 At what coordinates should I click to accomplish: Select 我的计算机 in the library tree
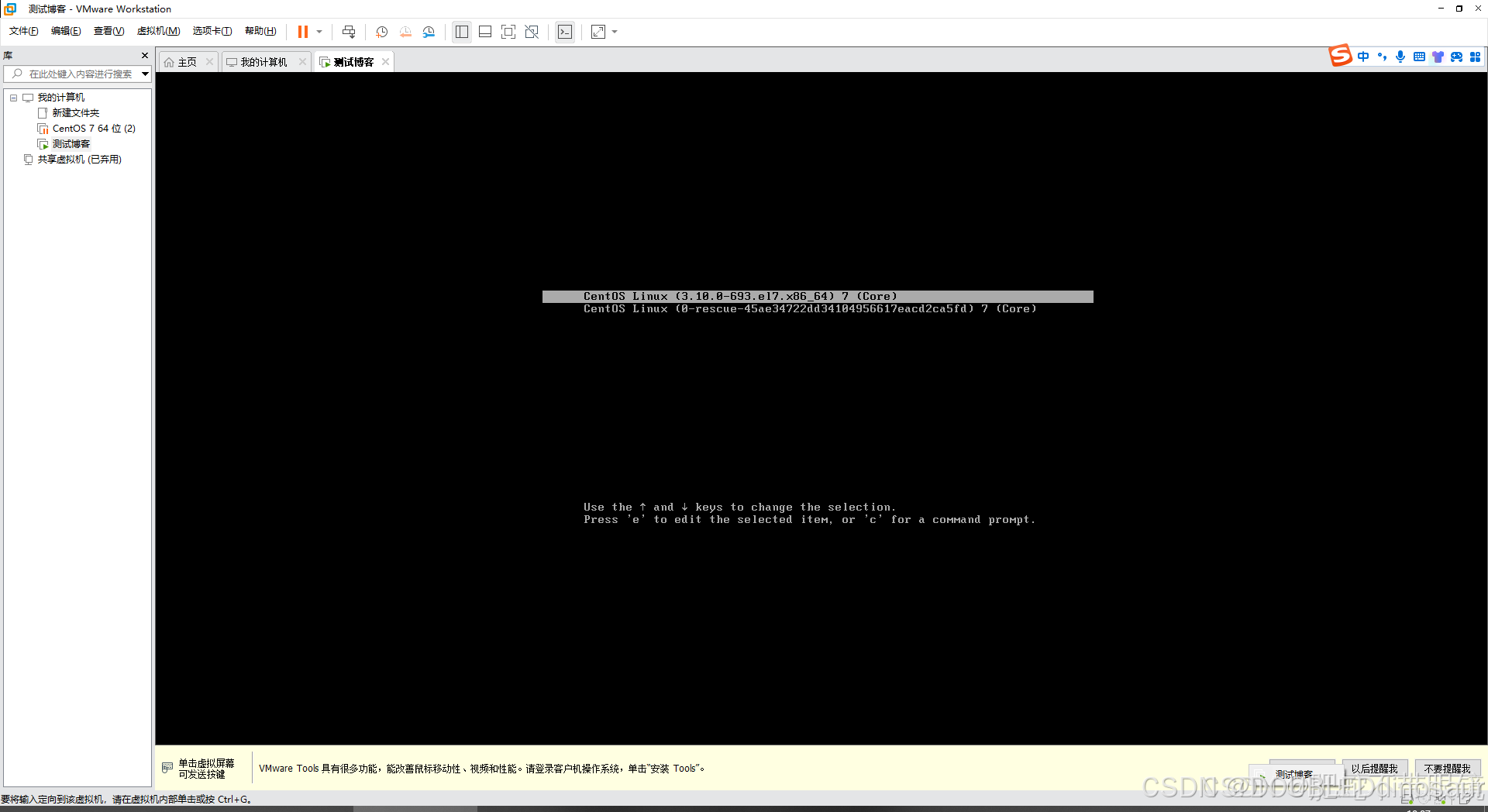pos(61,98)
